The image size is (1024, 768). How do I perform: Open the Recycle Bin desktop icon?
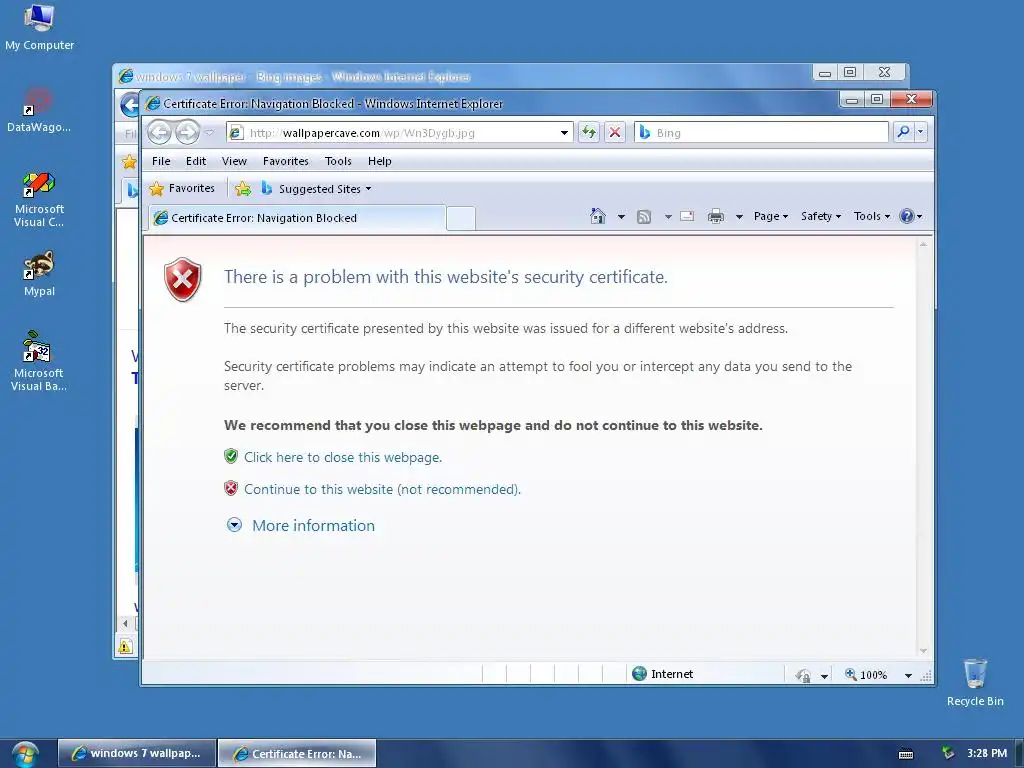point(975,682)
